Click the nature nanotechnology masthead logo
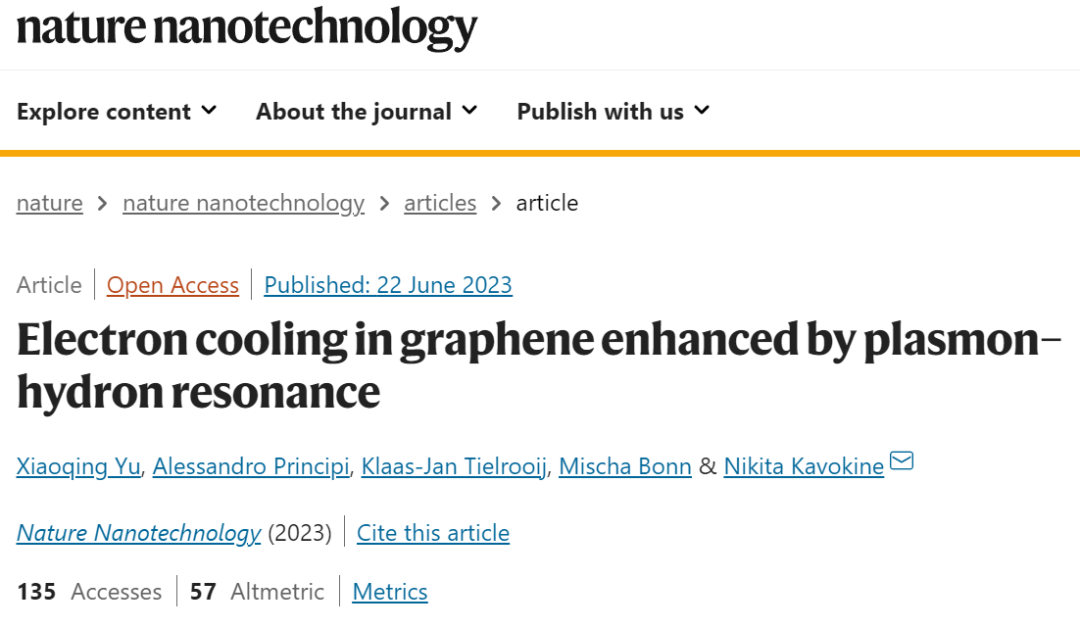Screen dimensions: 1080x628 pos(248,30)
